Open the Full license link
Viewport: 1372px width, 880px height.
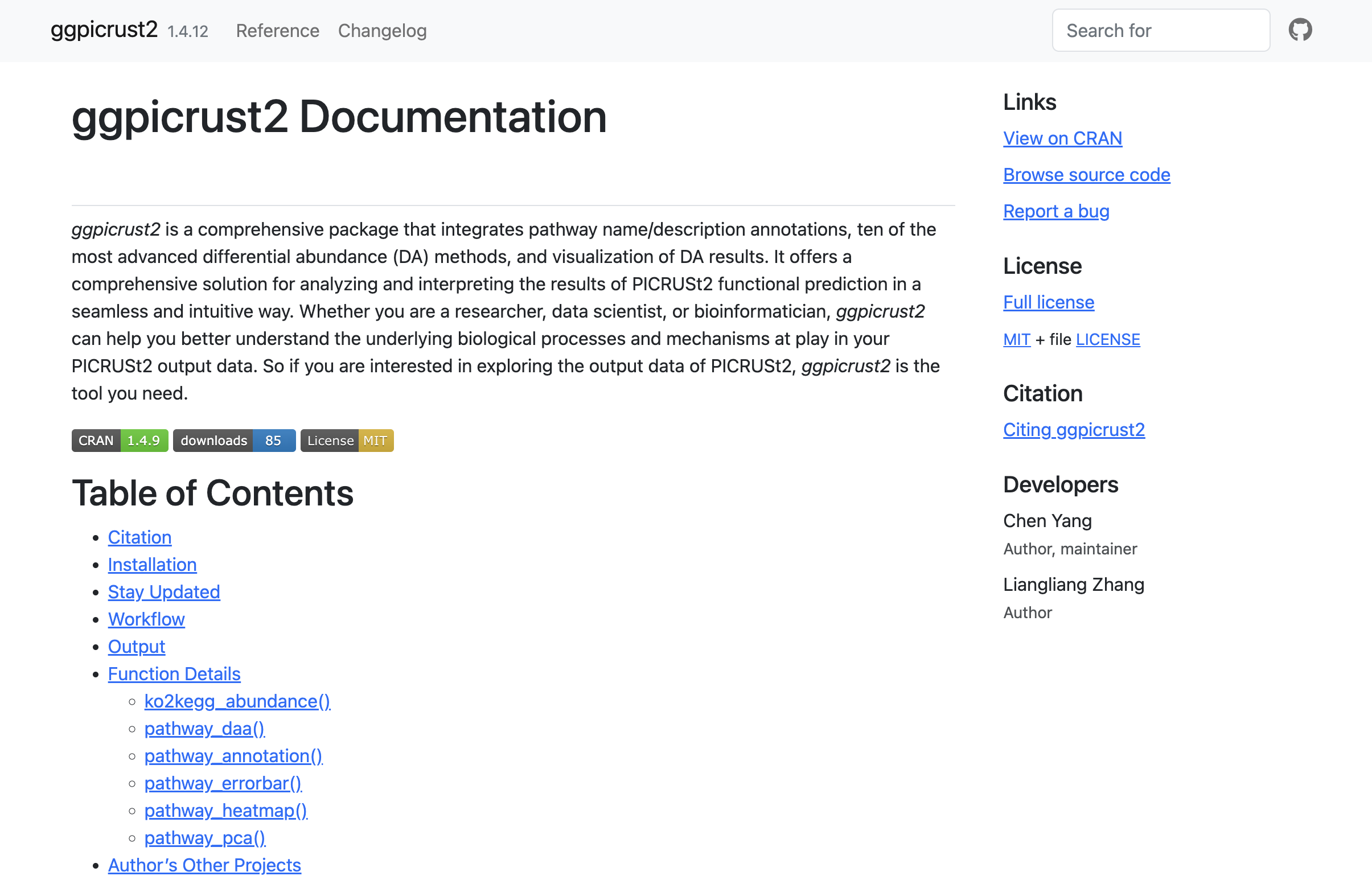pos(1049,302)
